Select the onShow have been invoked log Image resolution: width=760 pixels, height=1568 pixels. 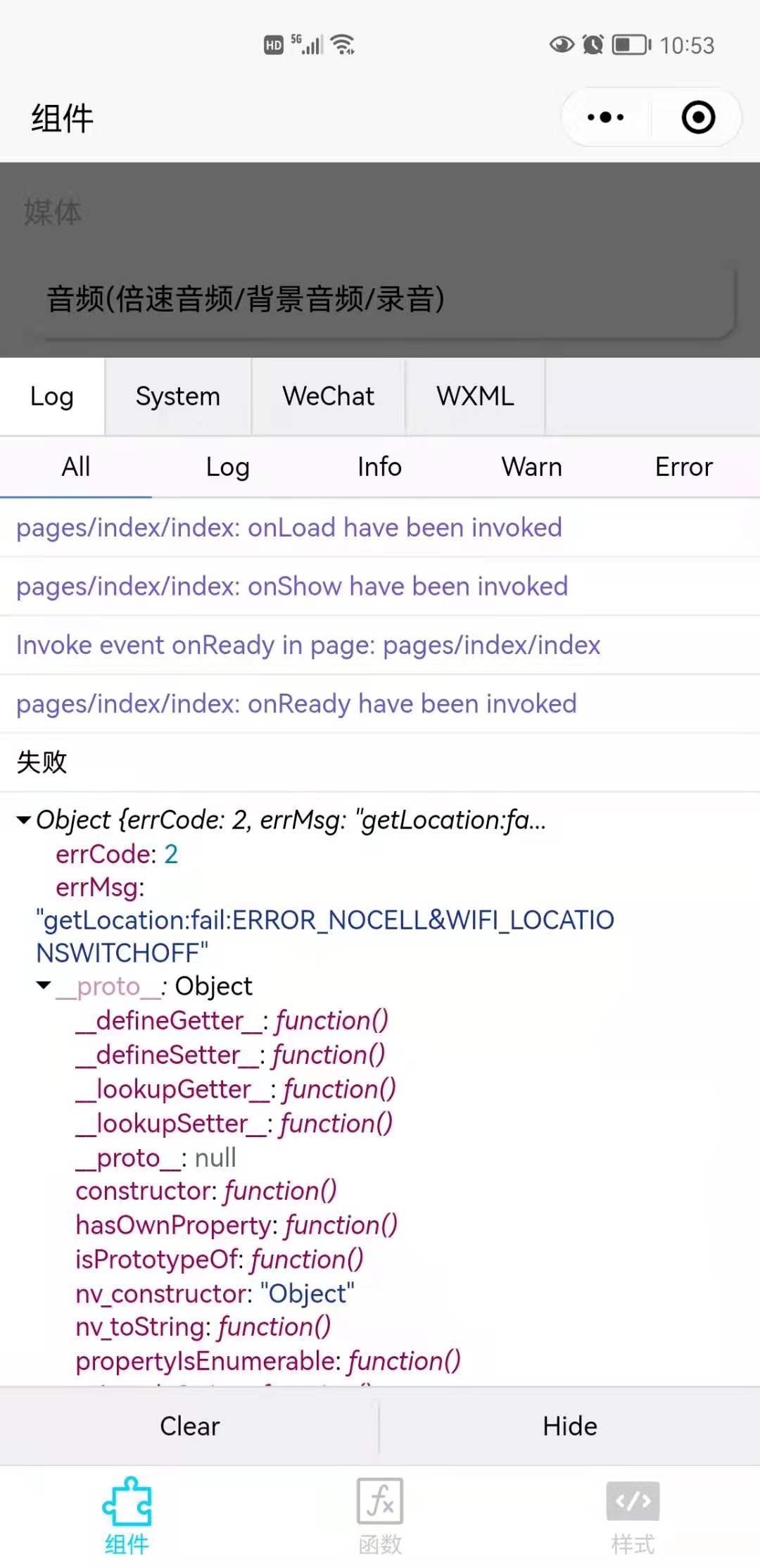click(x=380, y=587)
